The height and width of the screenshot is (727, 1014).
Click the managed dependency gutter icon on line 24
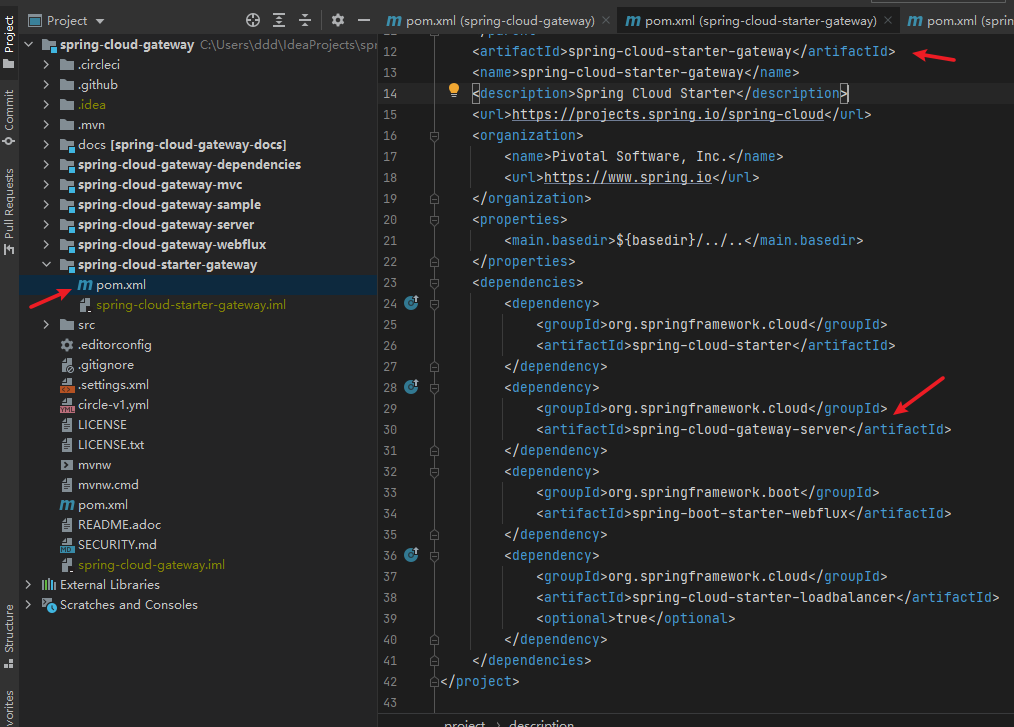tap(410, 303)
